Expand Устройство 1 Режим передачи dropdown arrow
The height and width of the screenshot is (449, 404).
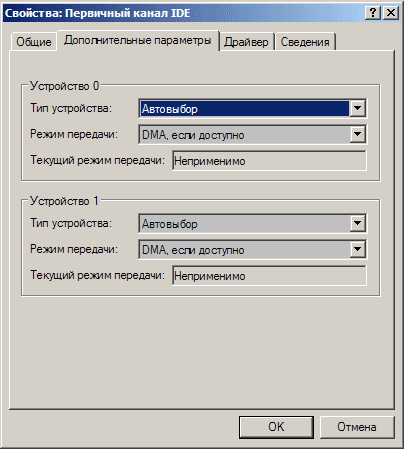tap(357, 249)
